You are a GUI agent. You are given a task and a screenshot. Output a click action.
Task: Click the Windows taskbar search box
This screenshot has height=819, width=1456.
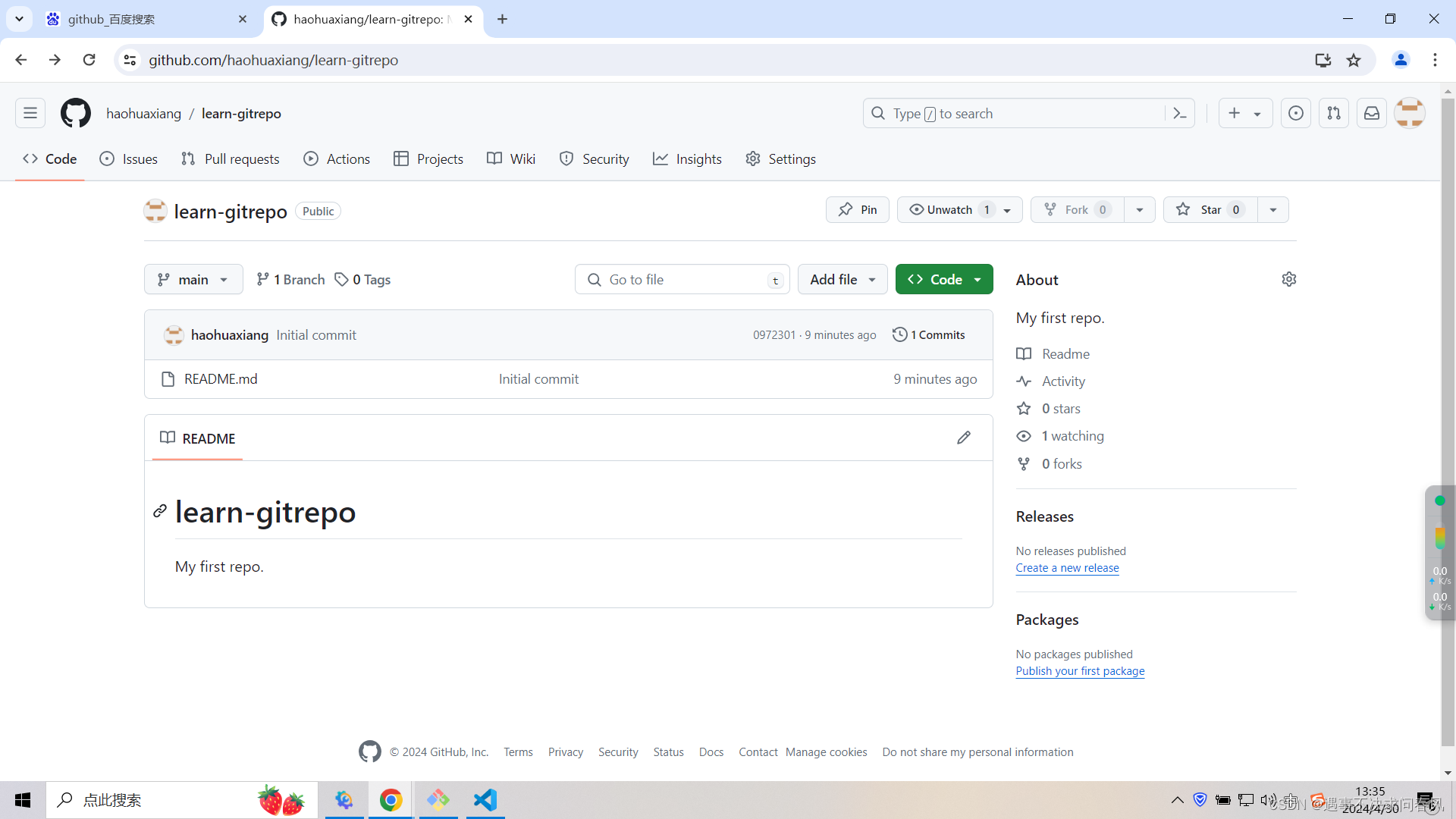tap(182, 800)
